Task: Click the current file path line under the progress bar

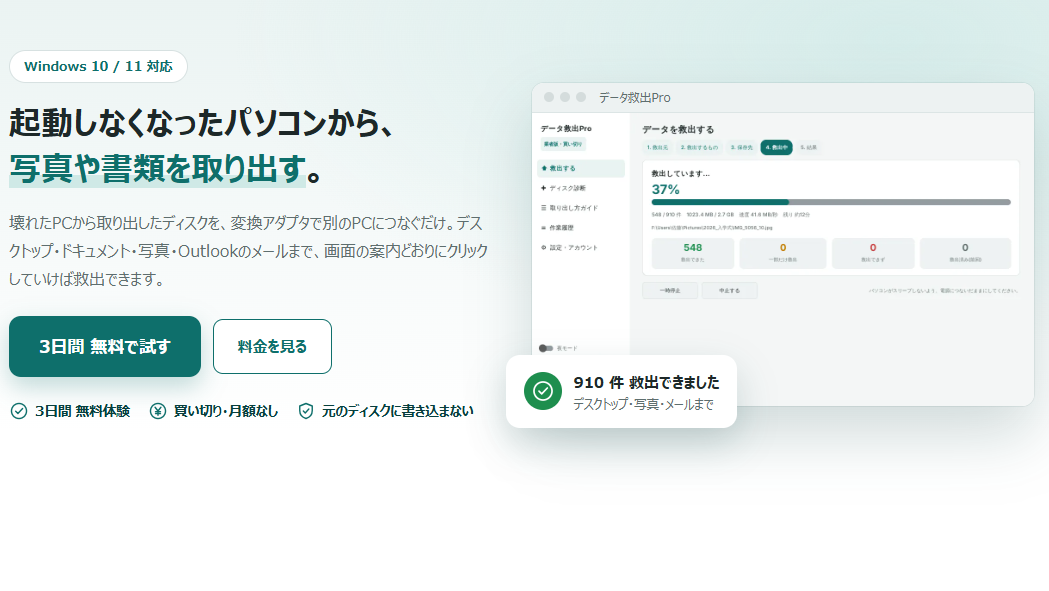Action: click(x=712, y=228)
